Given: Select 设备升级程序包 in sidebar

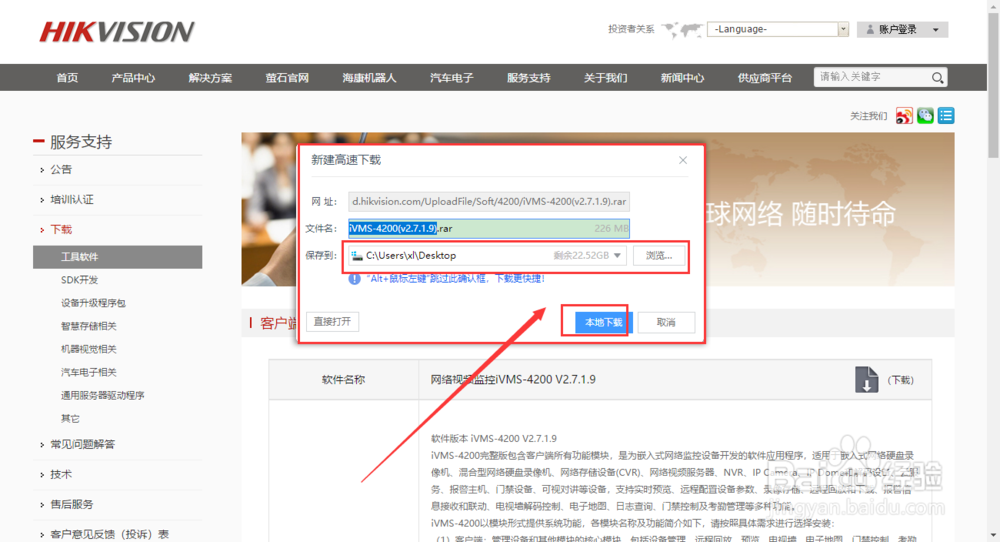Looking at the screenshot, I should tap(93, 303).
